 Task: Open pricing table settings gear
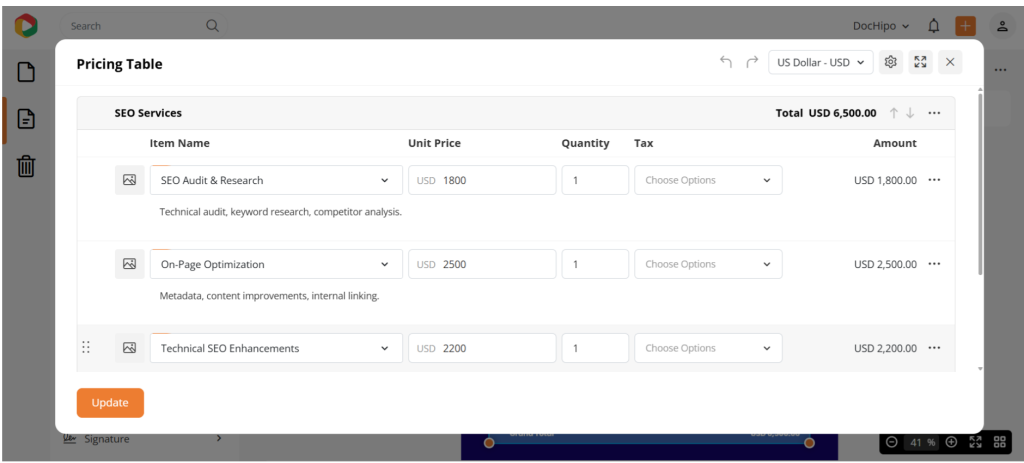point(890,62)
